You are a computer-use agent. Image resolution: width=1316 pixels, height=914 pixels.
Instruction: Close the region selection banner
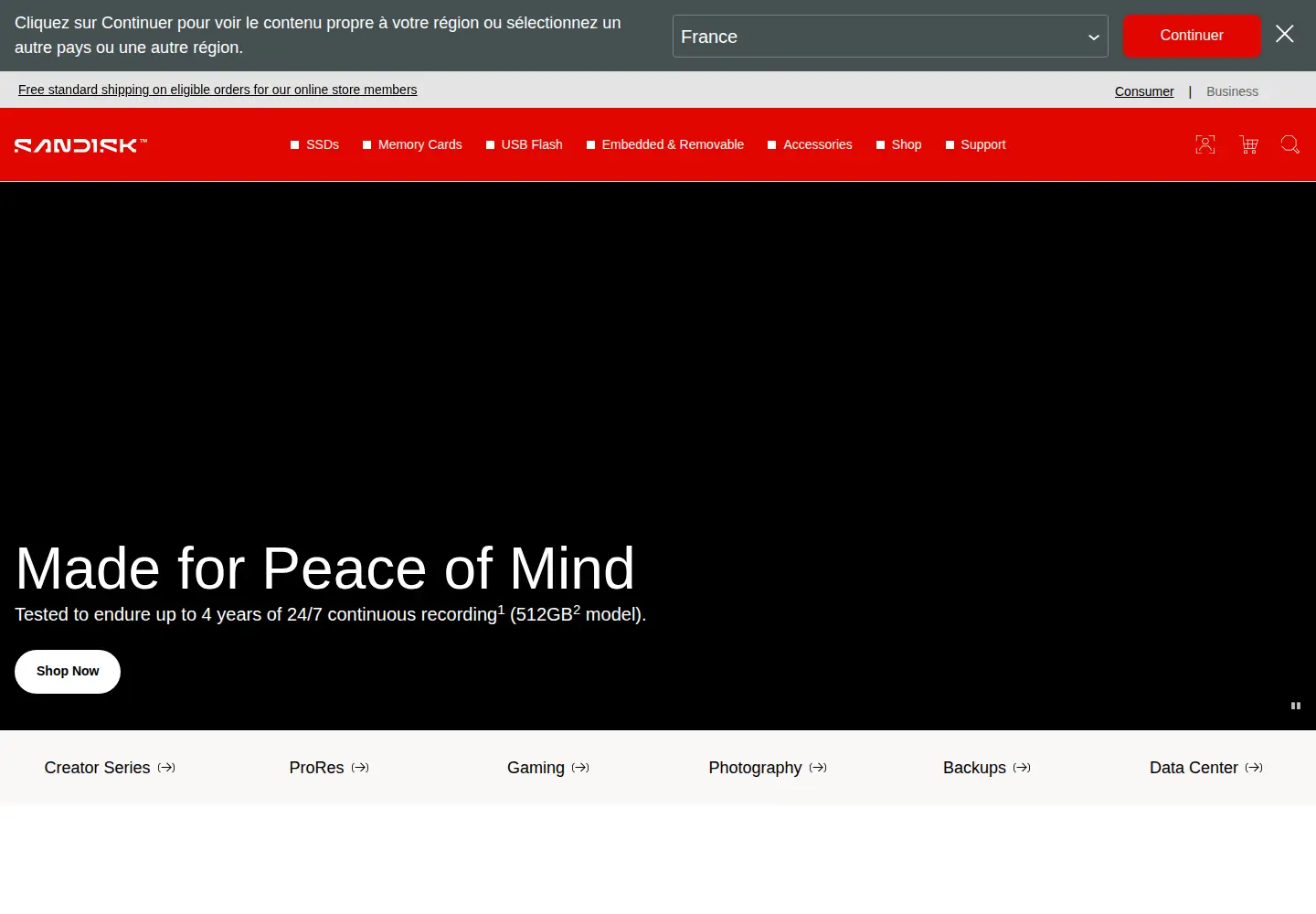[x=1284, y=34]
